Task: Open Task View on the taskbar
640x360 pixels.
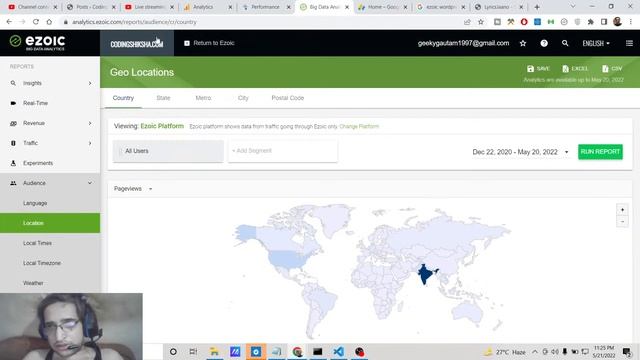Action: (x=193, y=351)
